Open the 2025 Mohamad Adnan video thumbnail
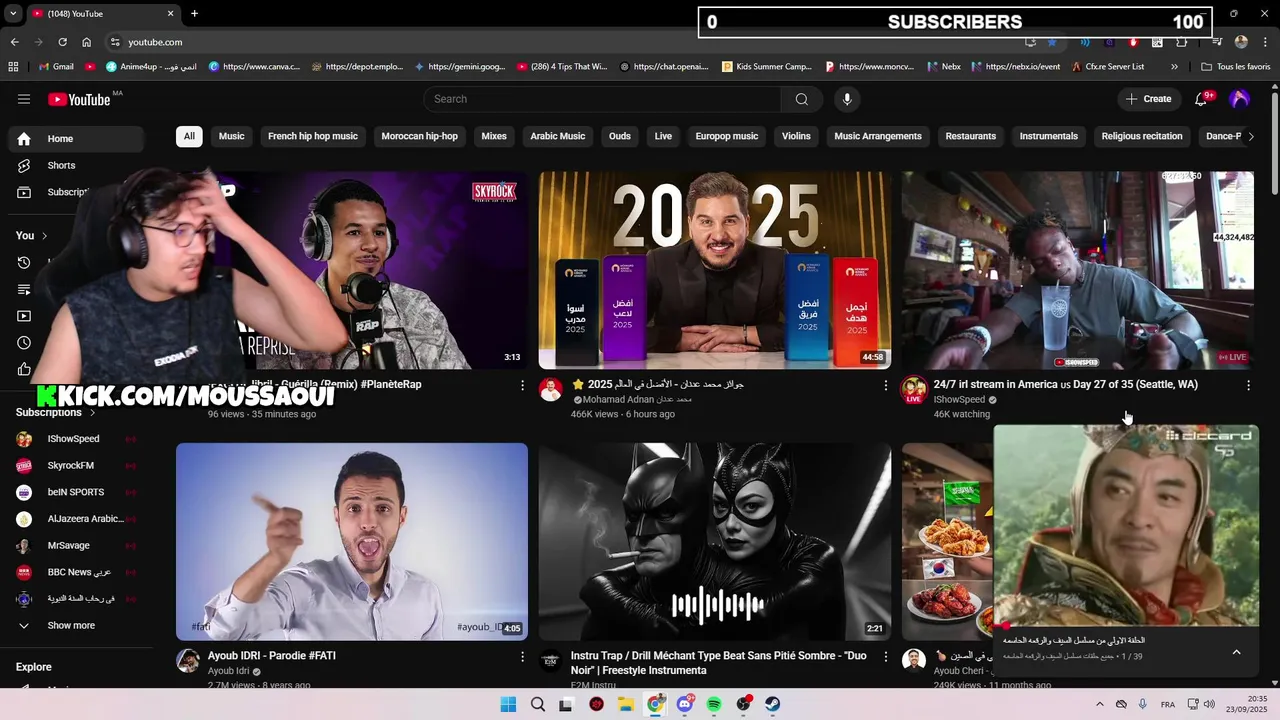The height and width of the screenshot is (720, 1280). point(714,270)
